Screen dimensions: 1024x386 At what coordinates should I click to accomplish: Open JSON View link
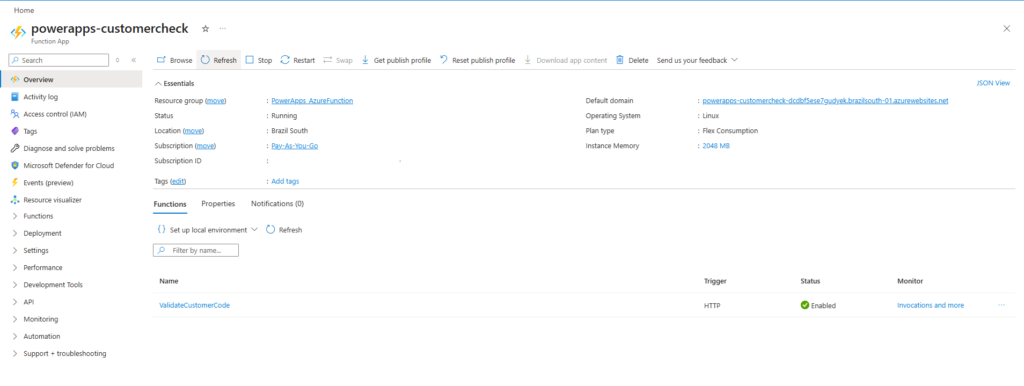click(993, 84)
